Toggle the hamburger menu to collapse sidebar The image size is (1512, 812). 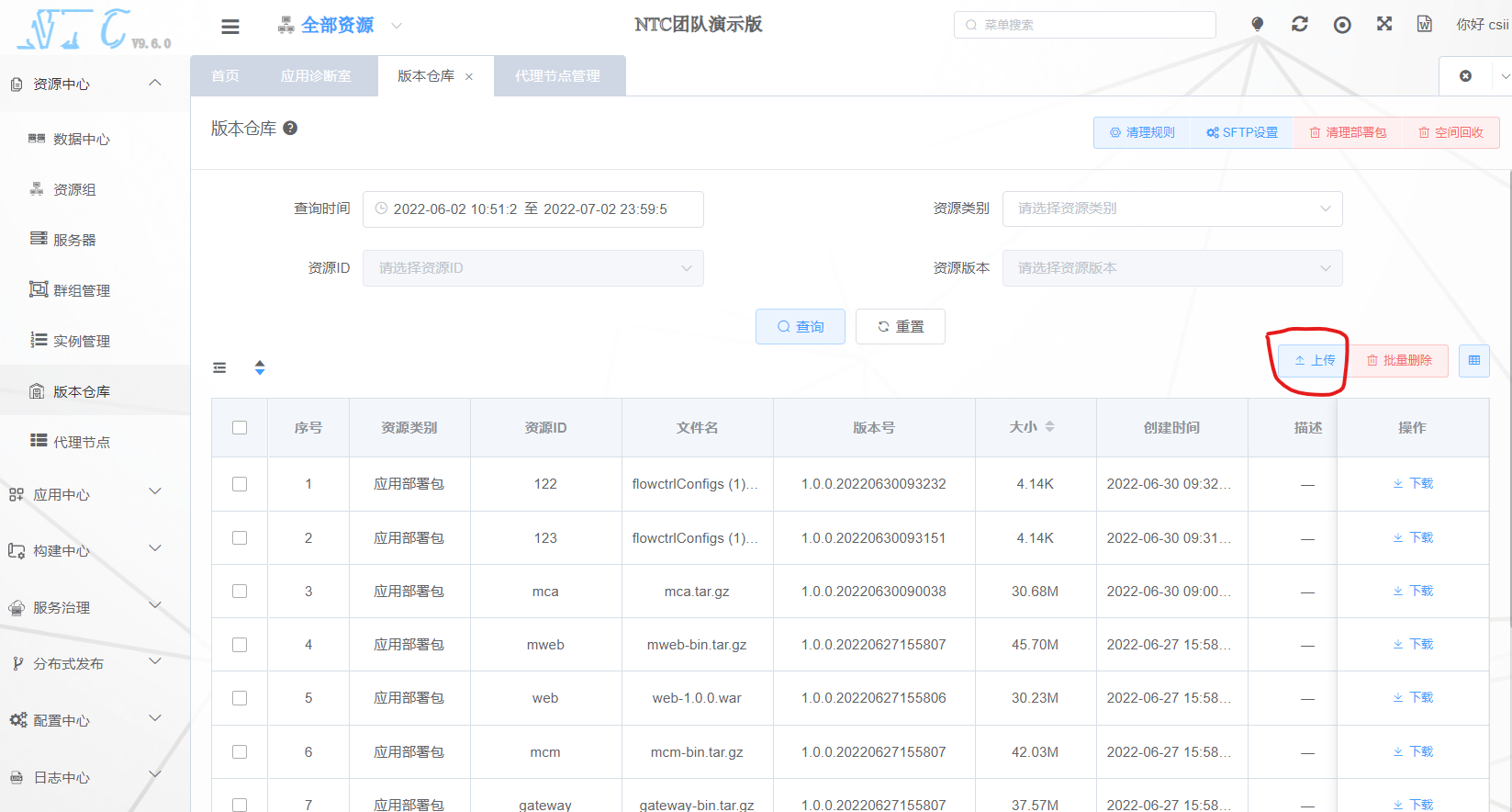click(230, 27)
